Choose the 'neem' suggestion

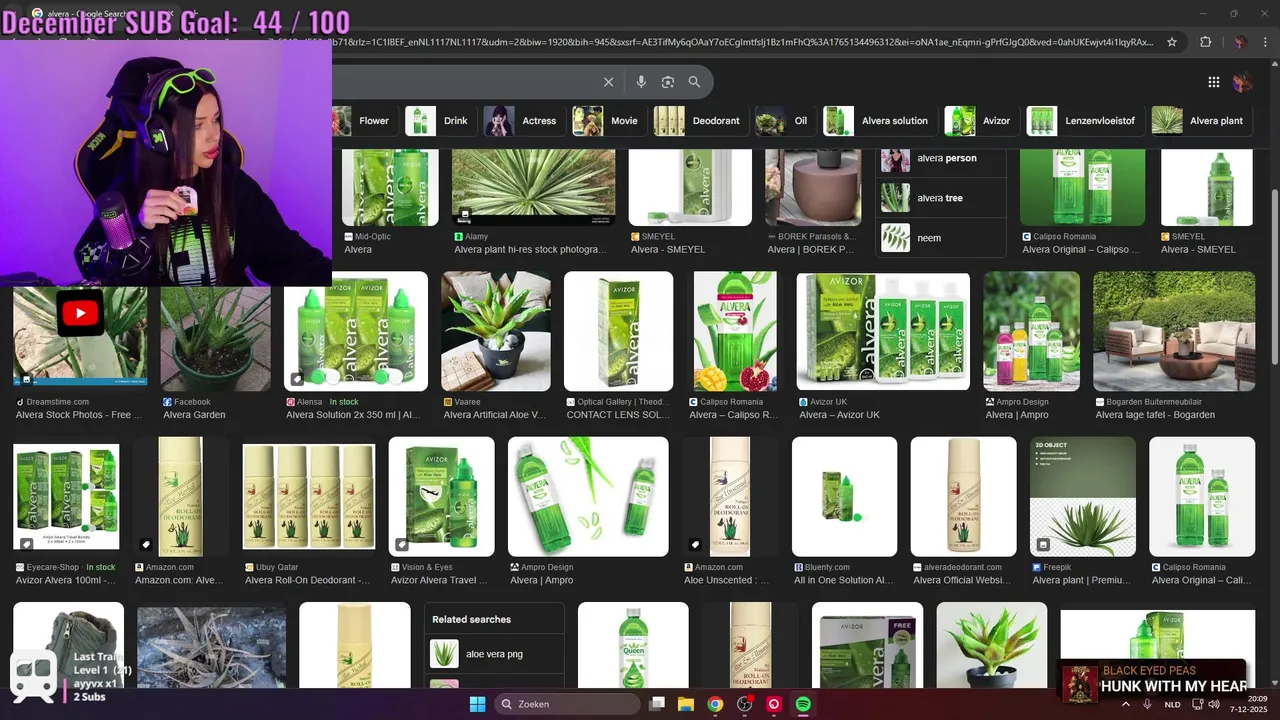pyautogui.click(x=941, y=238)
